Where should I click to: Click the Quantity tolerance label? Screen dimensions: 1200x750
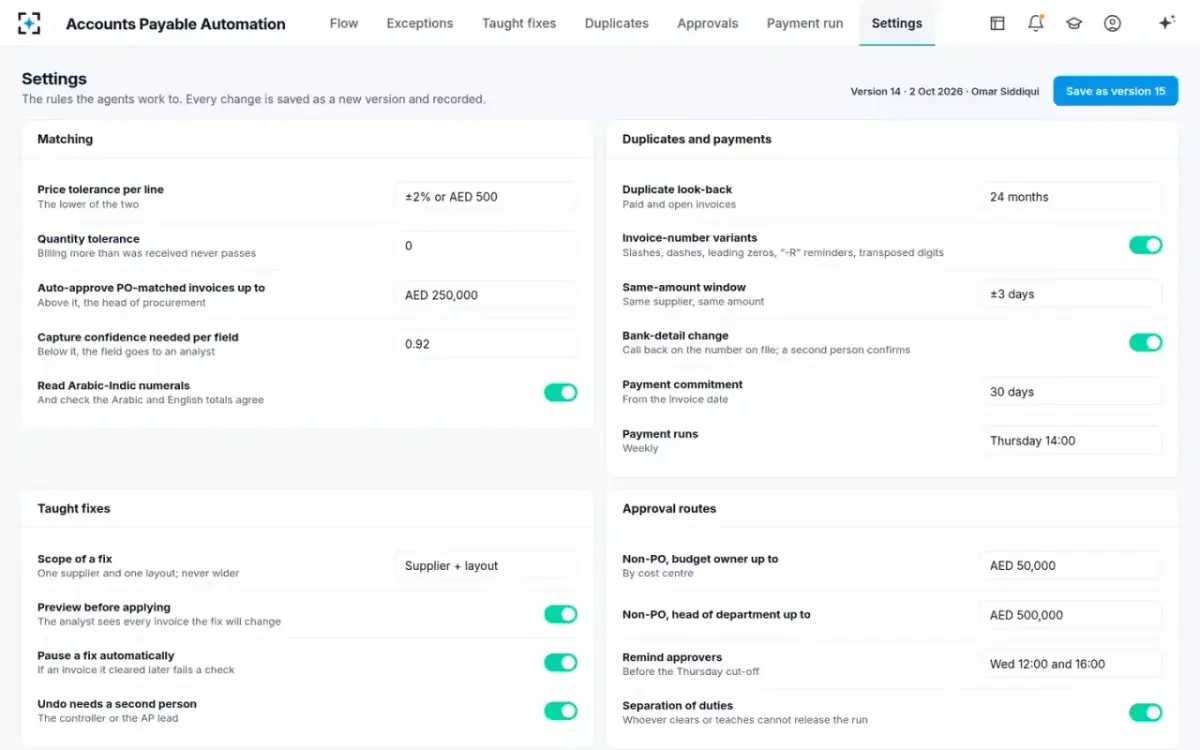pos(88,239)
